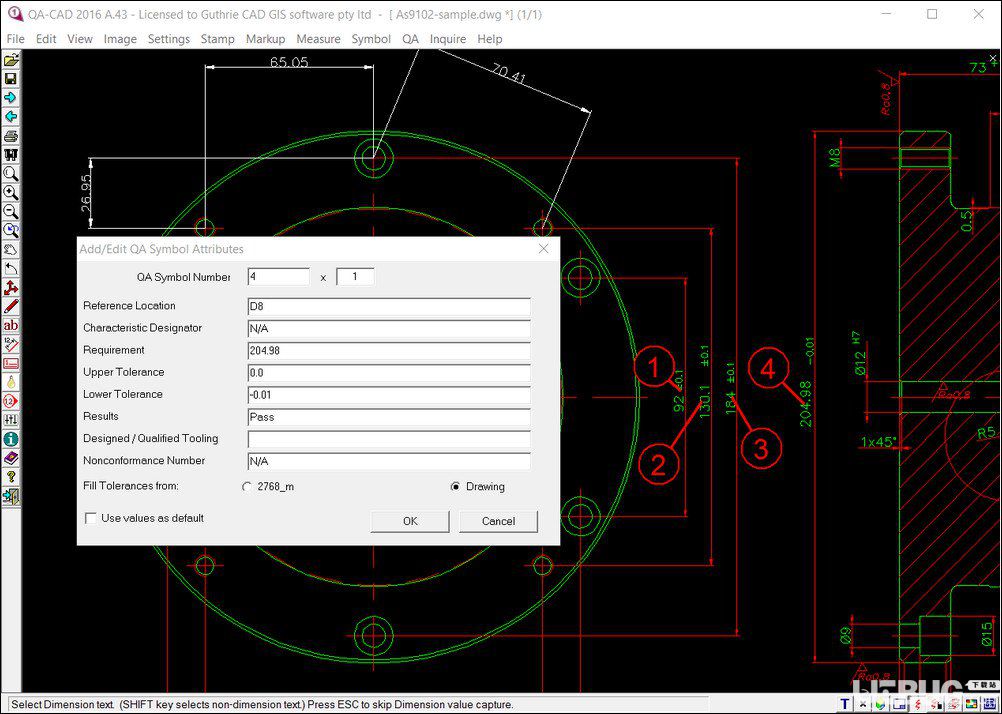Search text using the binoculars icon
Screen dimensions: 1002x714
point(11,155)
